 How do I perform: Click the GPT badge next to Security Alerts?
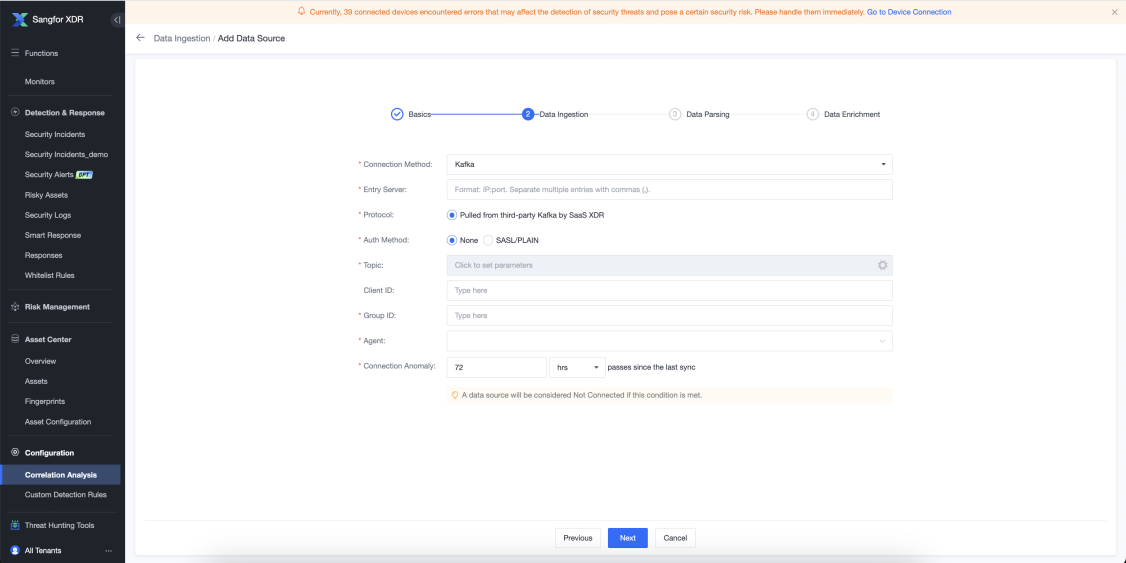click(85, 175)
